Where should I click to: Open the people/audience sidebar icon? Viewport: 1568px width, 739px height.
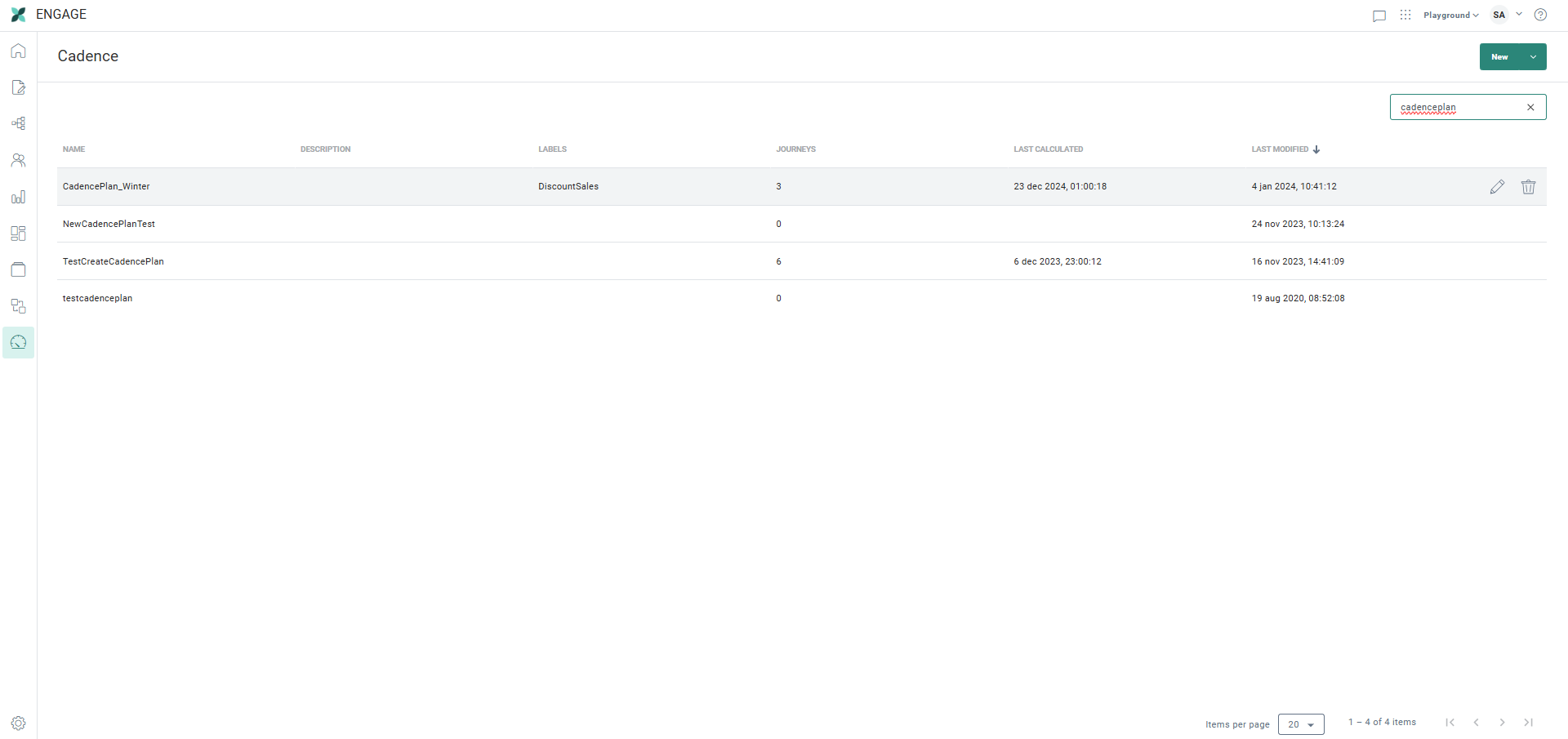(18, 160)
